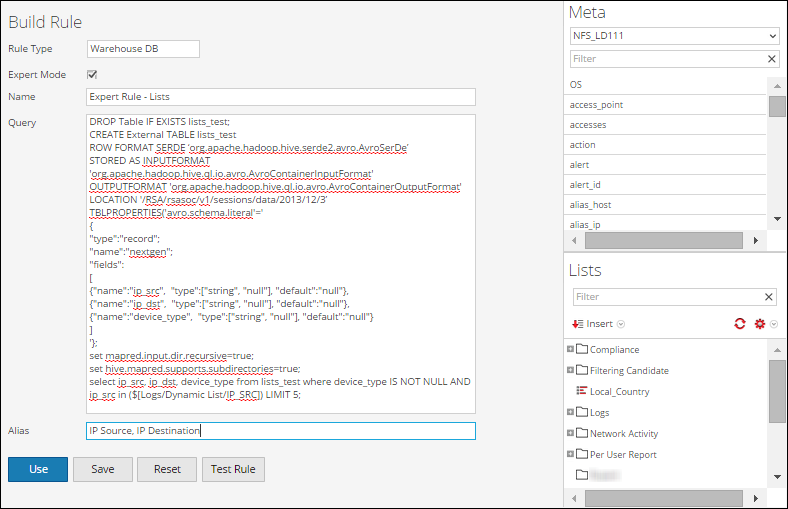Click Lists horizontal scroll left arrow
The width and height of the screenshot is (788, 509).
pos(574,498)
